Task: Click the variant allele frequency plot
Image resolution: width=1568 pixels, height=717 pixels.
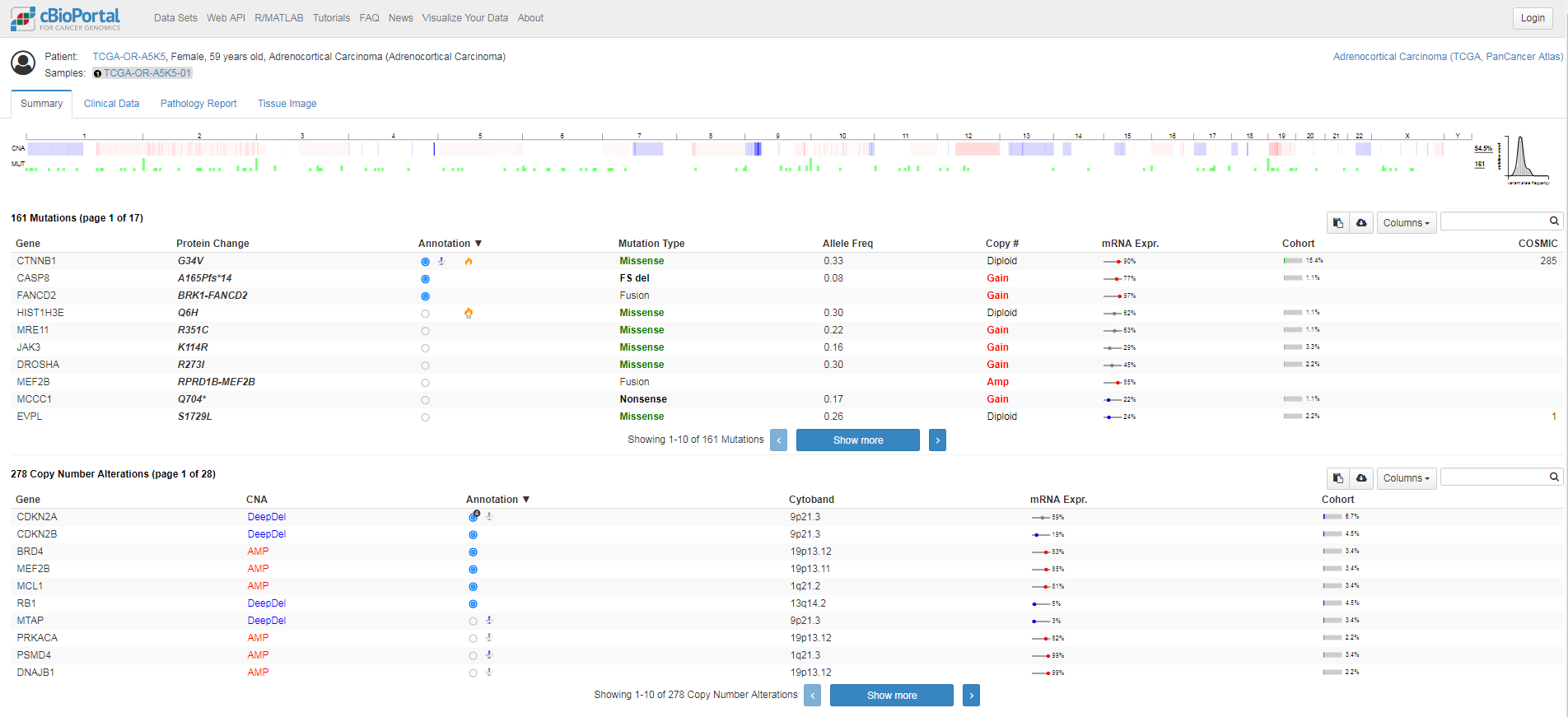Action: pos(1524,158)
